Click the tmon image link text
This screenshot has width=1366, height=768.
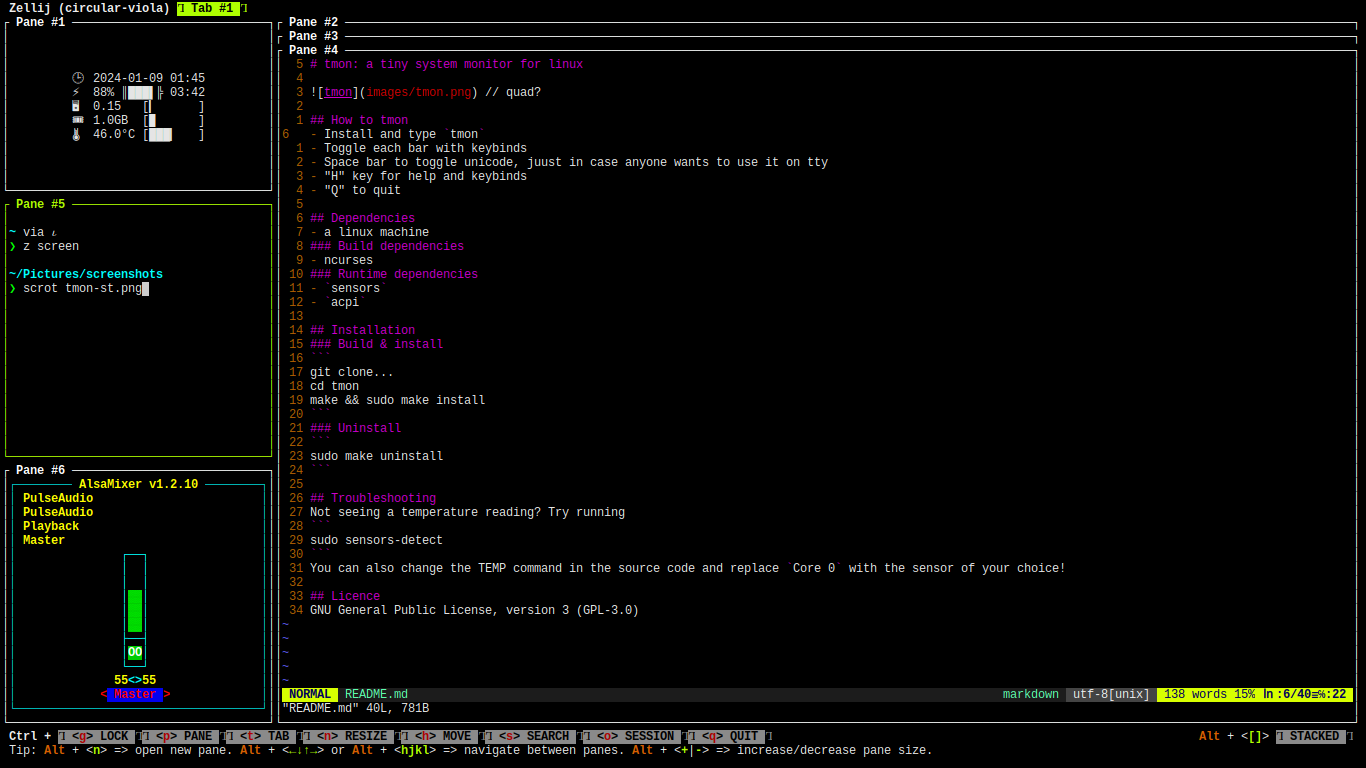click(x=338, y=92)
